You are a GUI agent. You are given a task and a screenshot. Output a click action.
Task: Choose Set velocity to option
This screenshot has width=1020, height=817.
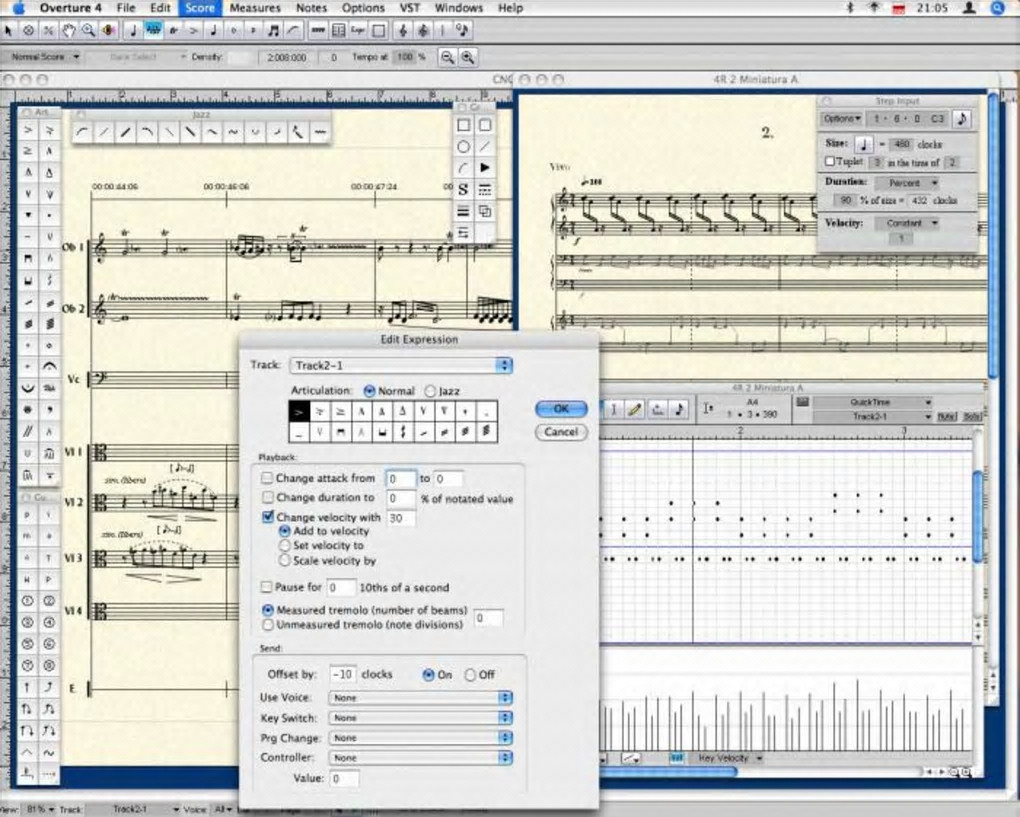pos(284,546)
